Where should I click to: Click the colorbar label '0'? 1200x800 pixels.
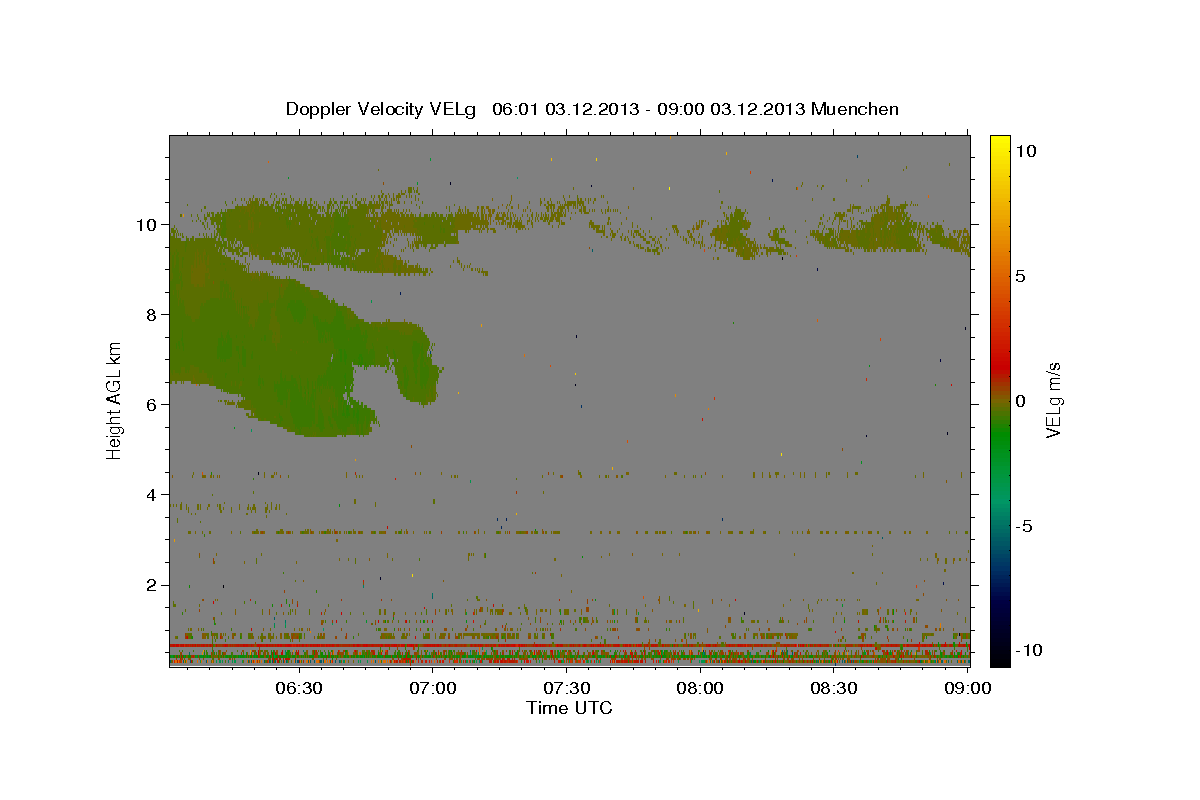coord(1020,401)
